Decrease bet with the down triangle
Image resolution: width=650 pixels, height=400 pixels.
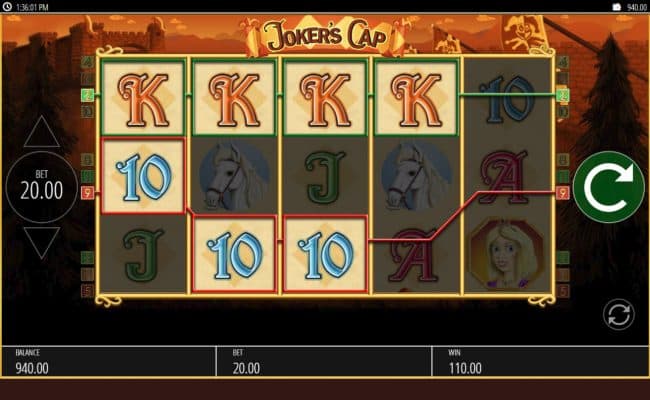coord(41,243)
